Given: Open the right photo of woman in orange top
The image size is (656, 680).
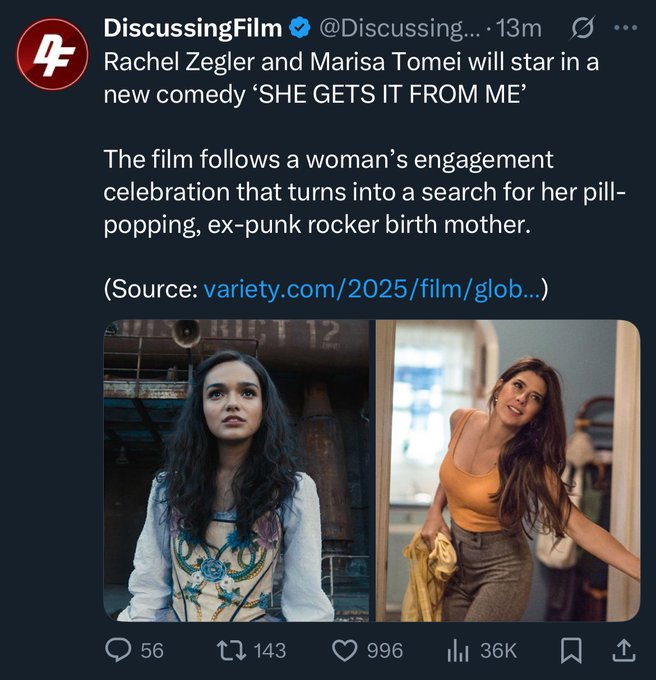Looking at the screenshot, I should pos(508,470).
